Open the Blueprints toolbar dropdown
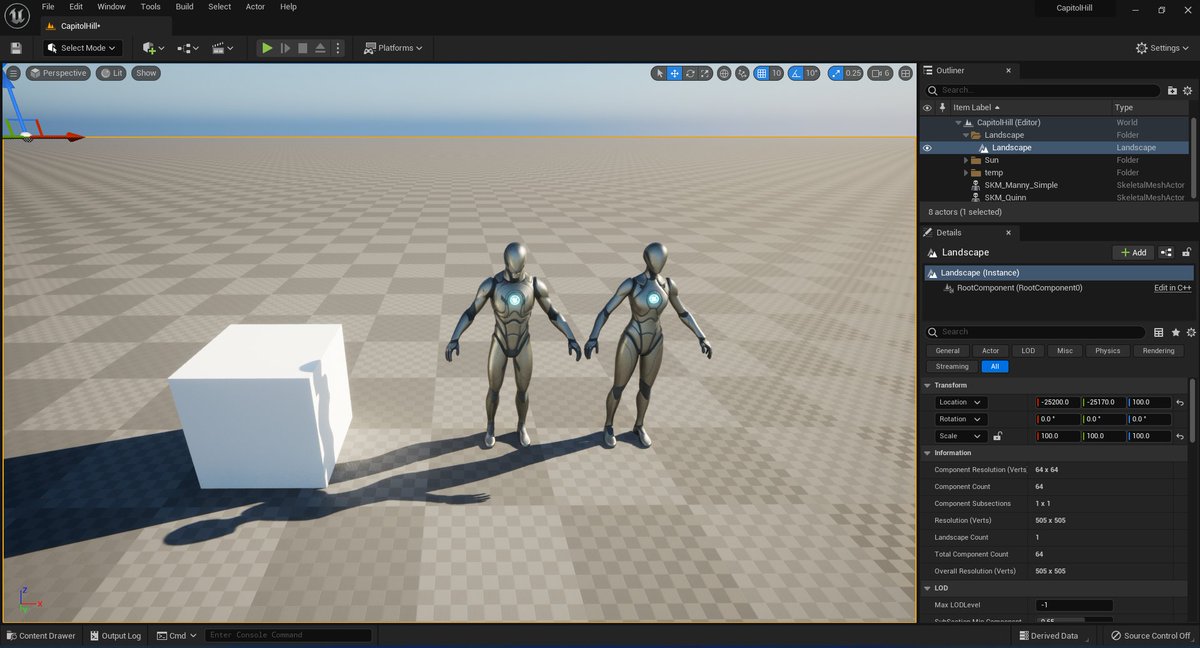 [x=188, y=48]
